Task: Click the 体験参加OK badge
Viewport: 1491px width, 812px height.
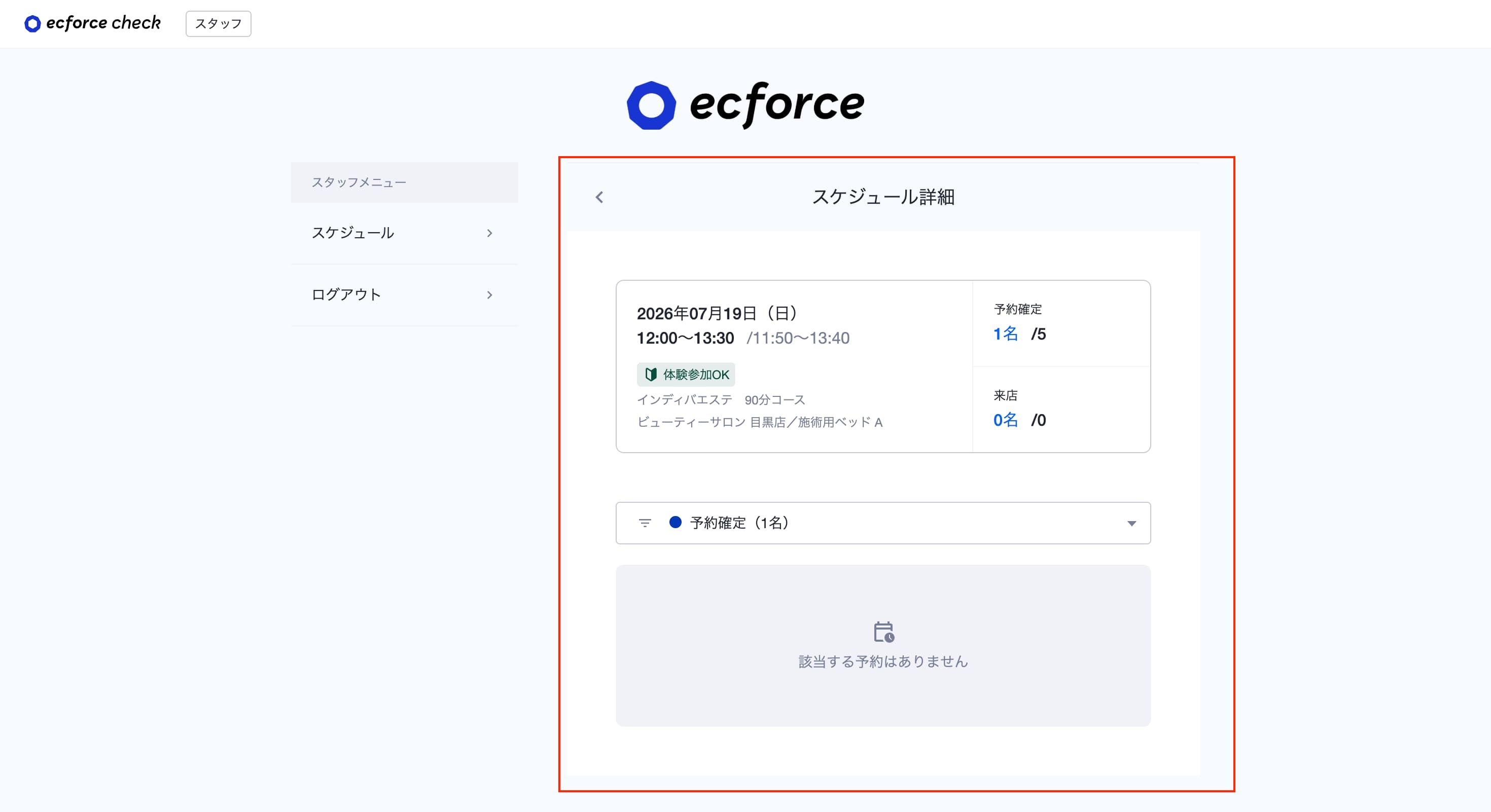Action: (x=686, y=374)
